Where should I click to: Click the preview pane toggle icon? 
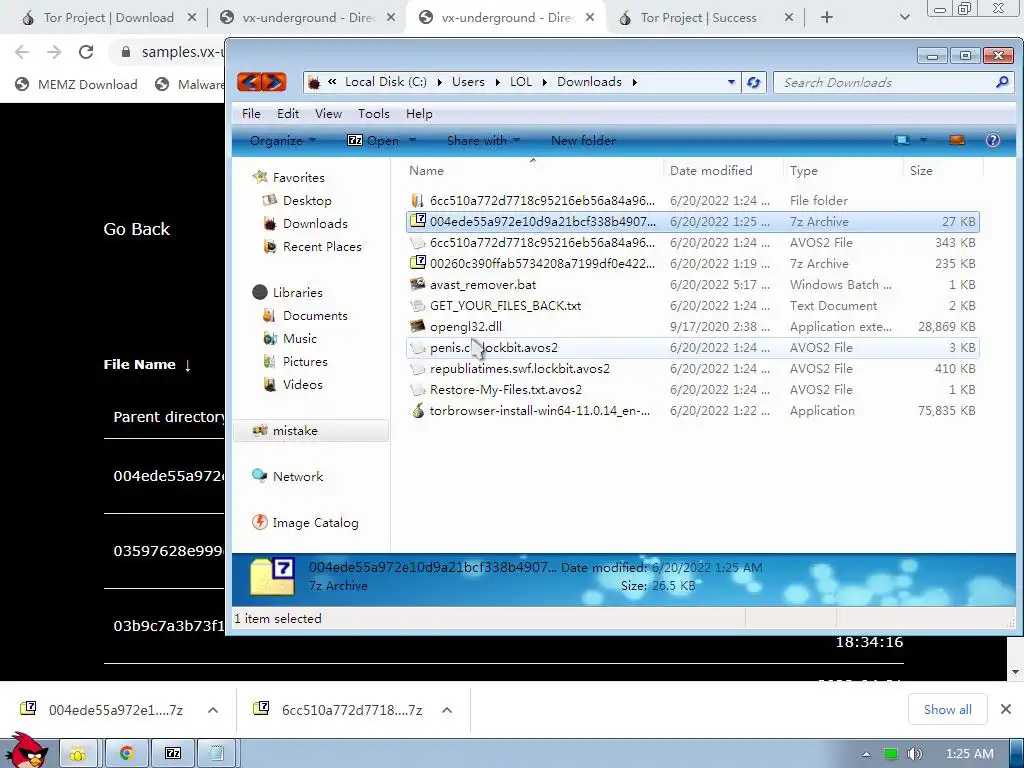(x=957, y=140)
